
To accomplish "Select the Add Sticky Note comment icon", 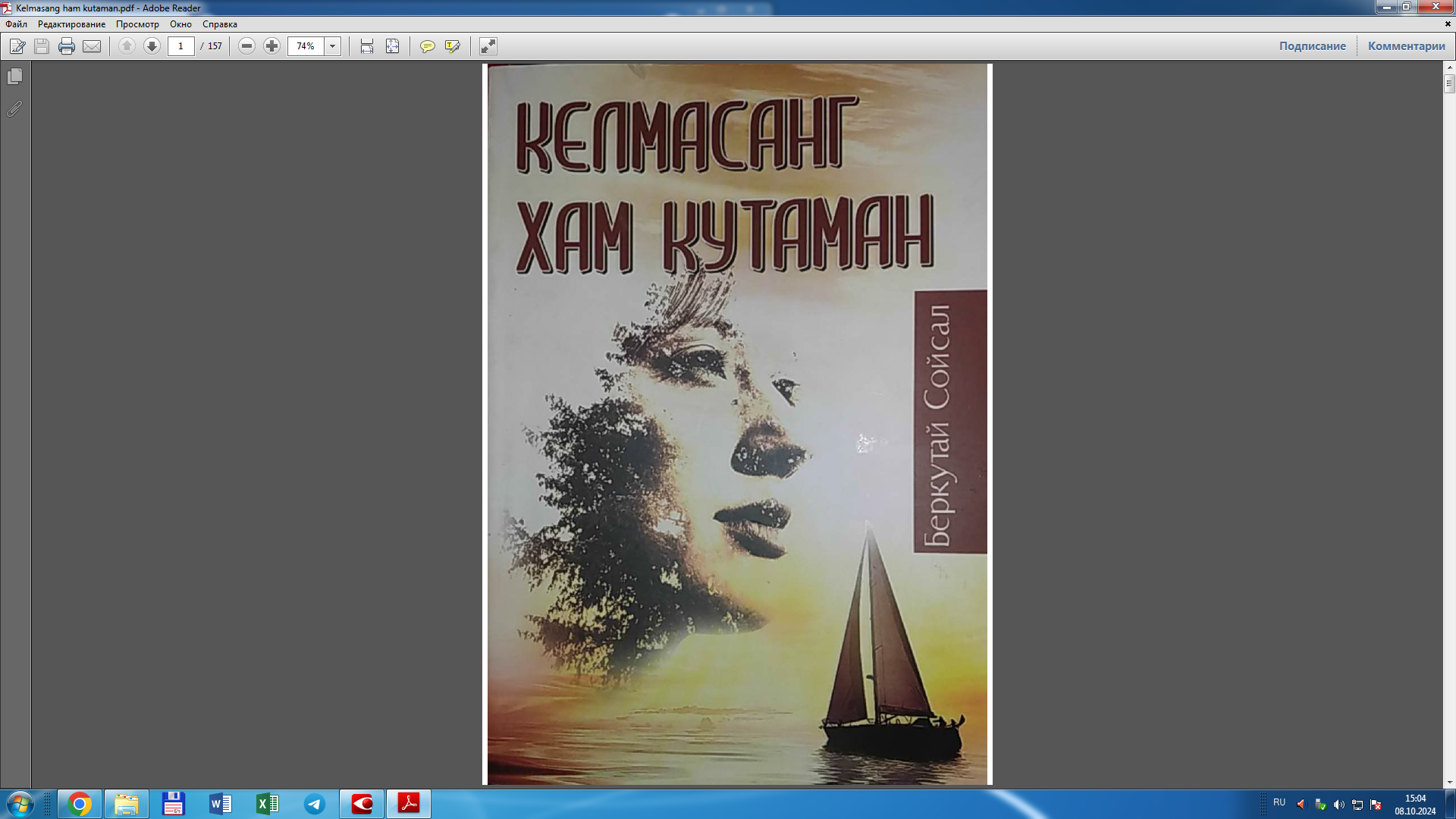I will tap(428, 46).
